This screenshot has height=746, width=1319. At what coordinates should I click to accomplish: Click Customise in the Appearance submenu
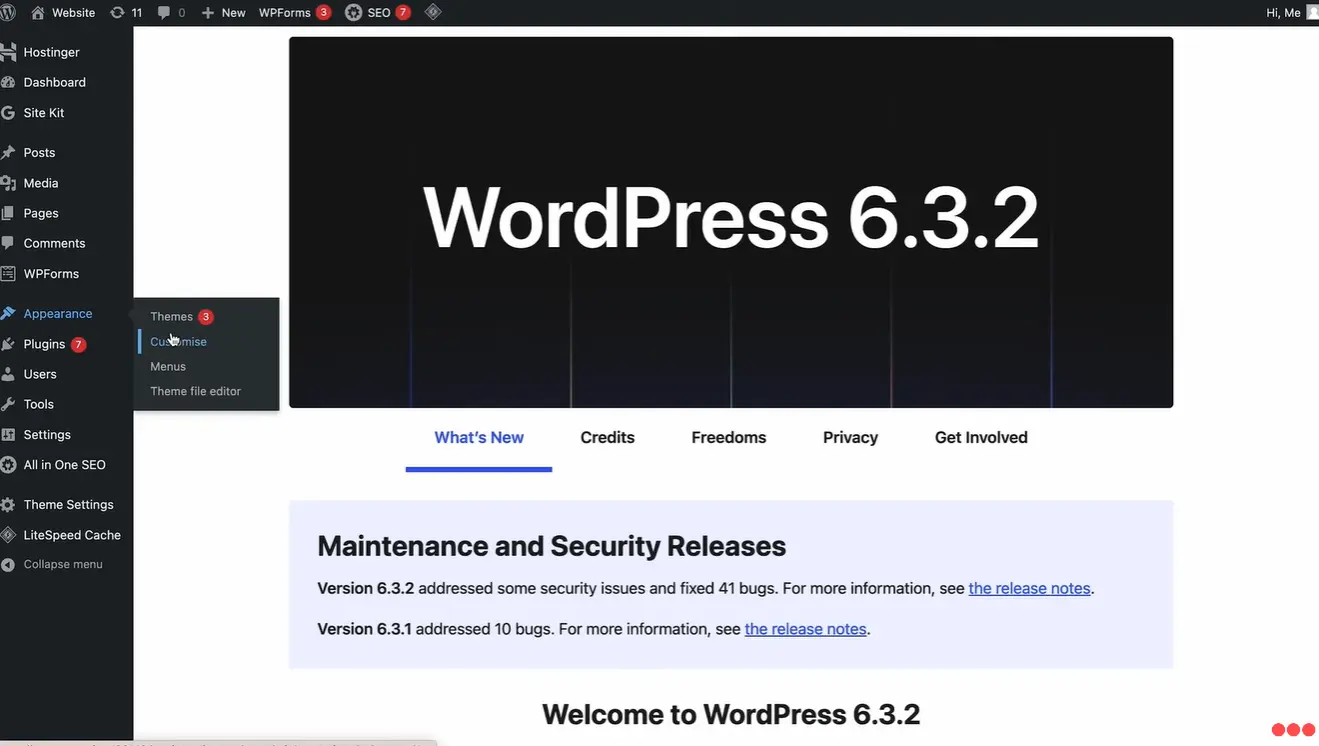pos(178,341)
